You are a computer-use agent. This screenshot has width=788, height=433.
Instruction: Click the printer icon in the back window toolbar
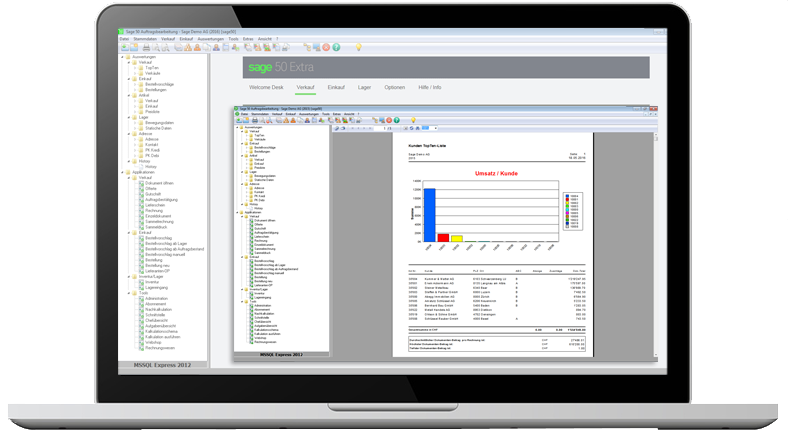[146, 47]
